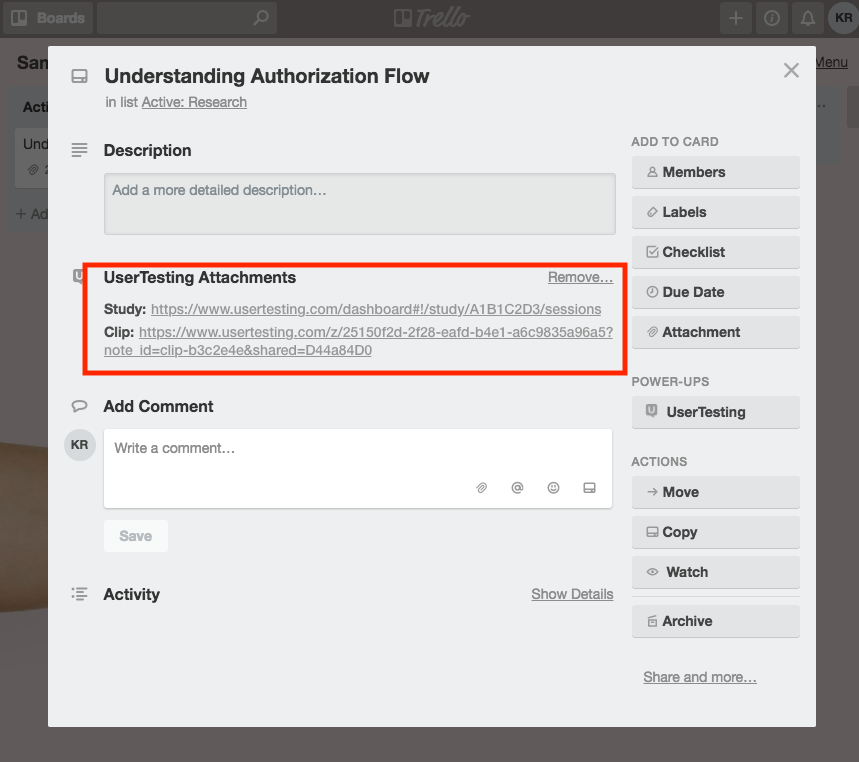
Task: Open Share and more link
Action: point(700,677)
